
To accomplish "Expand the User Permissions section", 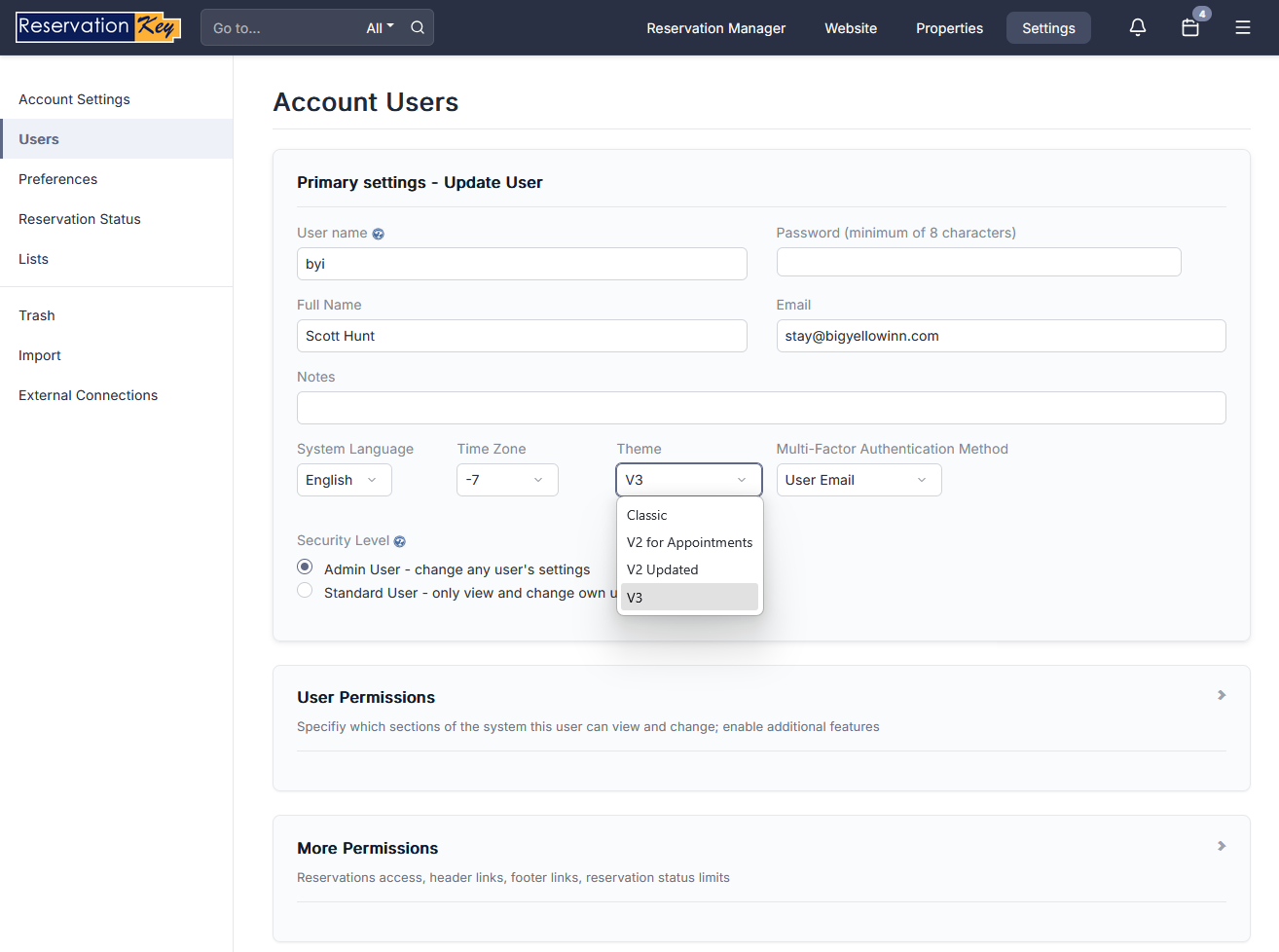I will click(1222, 695).
